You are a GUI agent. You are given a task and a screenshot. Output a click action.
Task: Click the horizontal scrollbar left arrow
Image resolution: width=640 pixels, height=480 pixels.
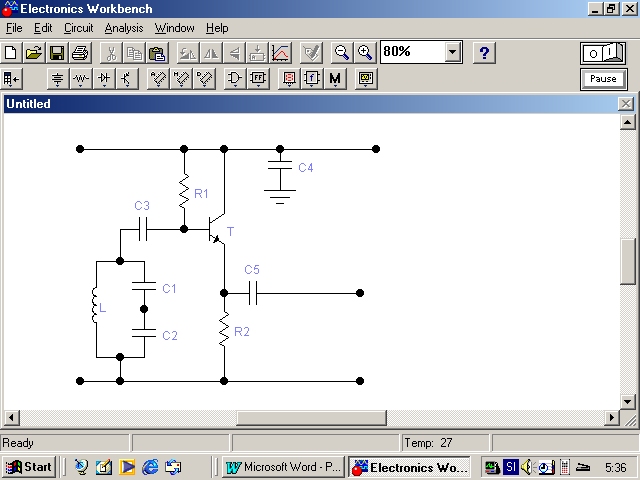tap(11, 418)
